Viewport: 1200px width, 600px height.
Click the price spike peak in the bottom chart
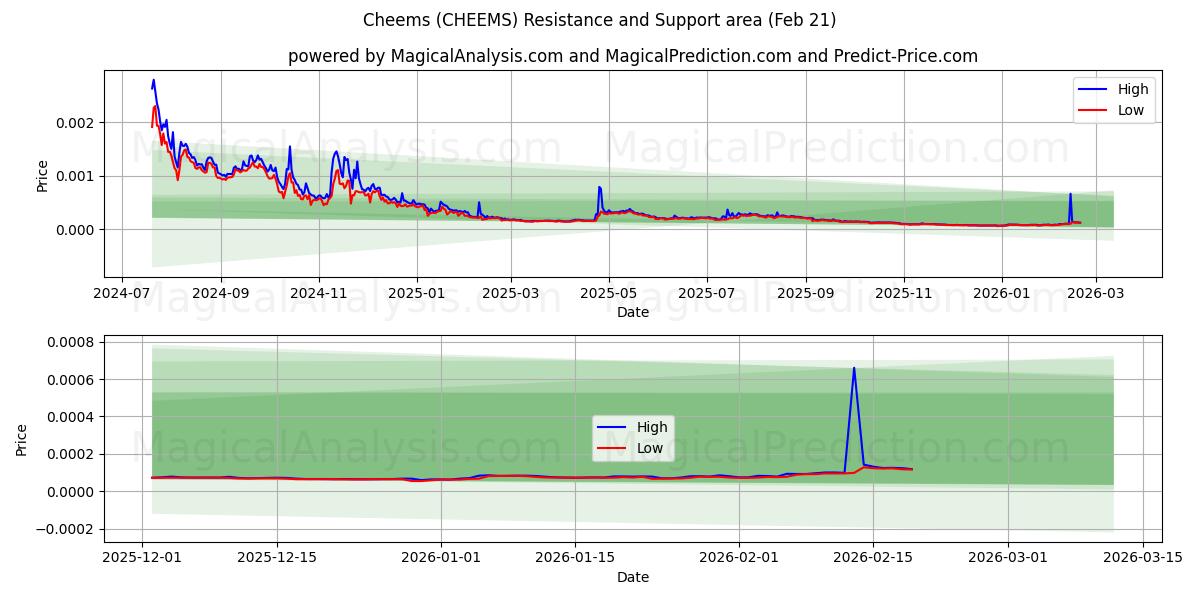pyautogui.click(x=854, y=368)
